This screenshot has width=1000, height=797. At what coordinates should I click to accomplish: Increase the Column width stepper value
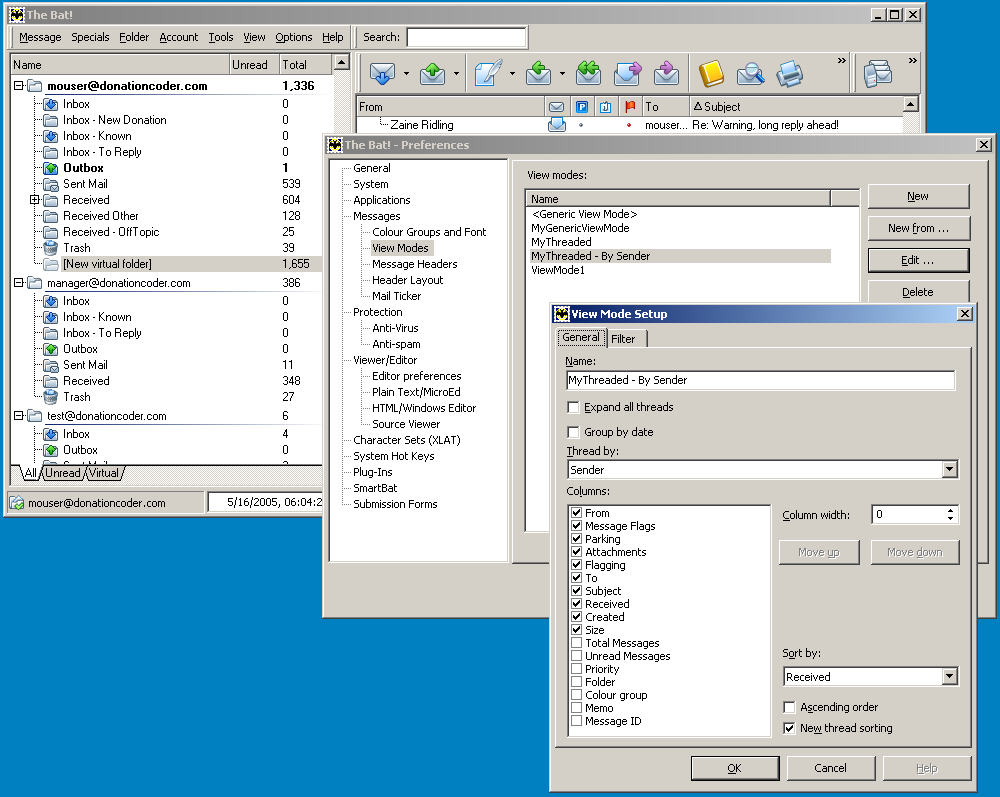pos(950,510)
